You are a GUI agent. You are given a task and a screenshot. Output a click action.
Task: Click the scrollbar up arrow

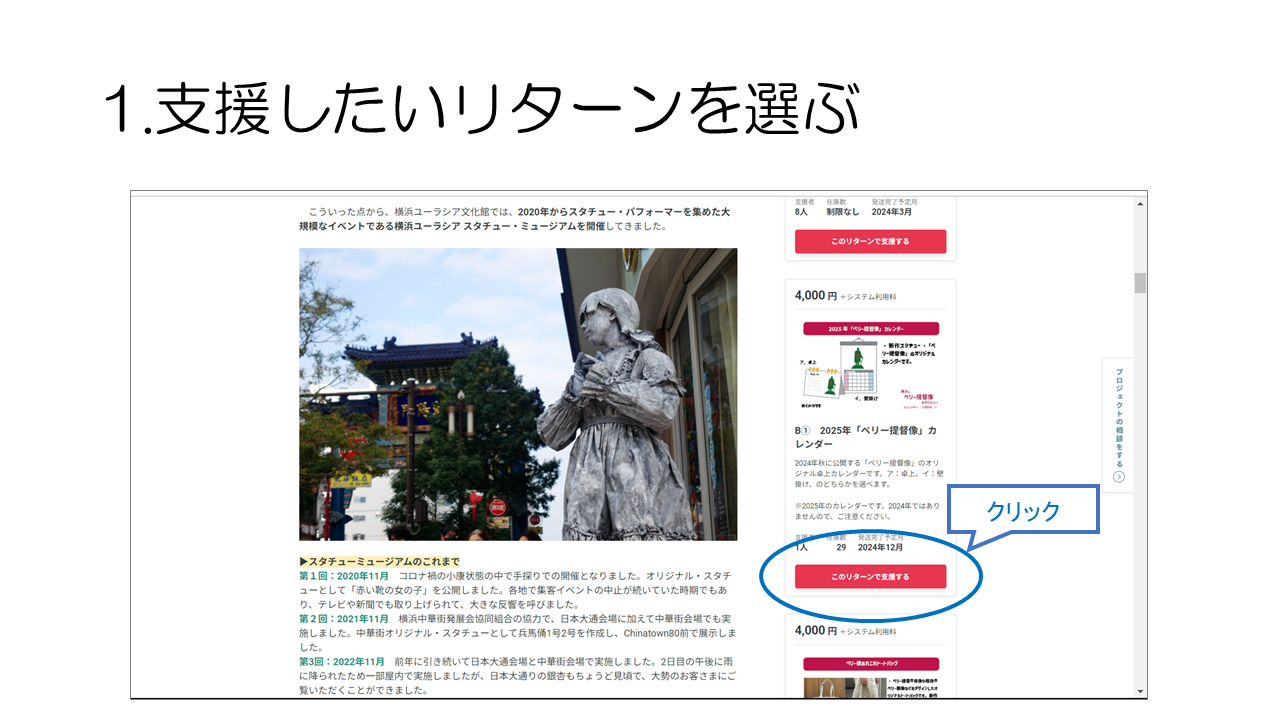[1140, 204]
